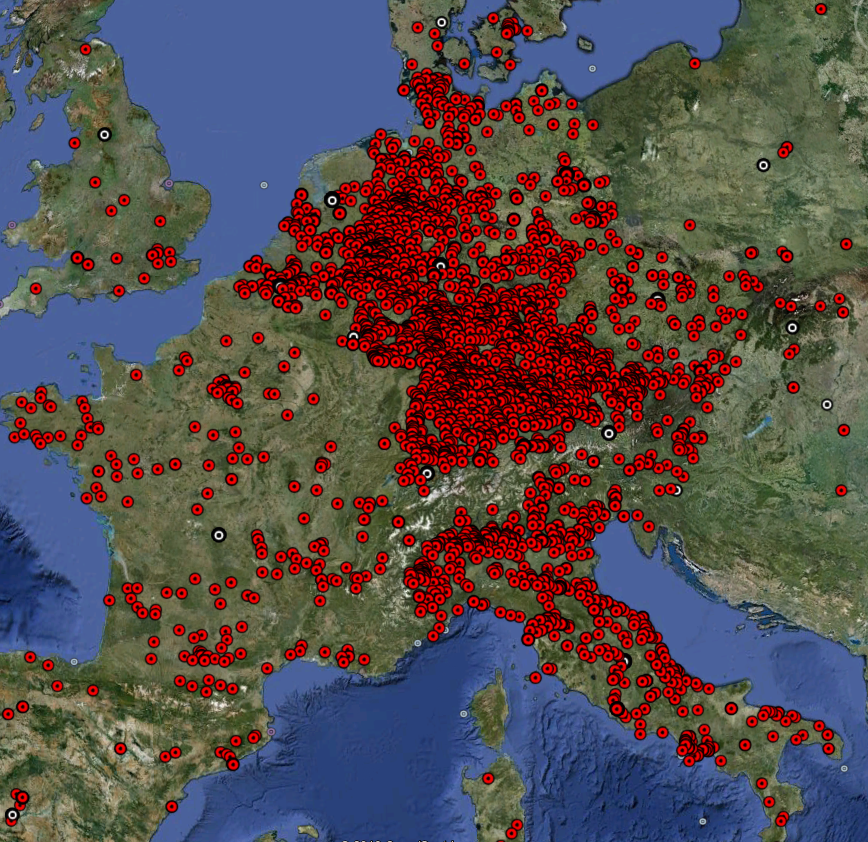This screenshot has height=842, width=868.
Task: Click red marker in the sea off Tuscany
Action: pyautogui.click(x=535, y=678)
